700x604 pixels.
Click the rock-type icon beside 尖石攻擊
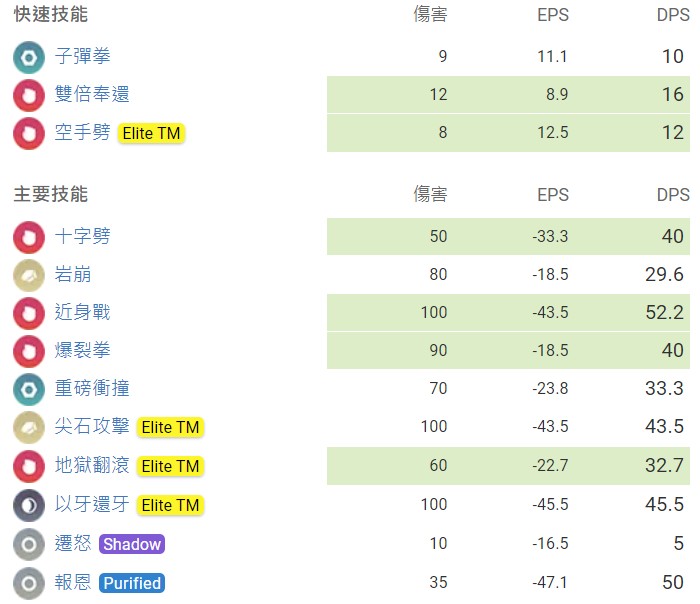pos(29,428)
